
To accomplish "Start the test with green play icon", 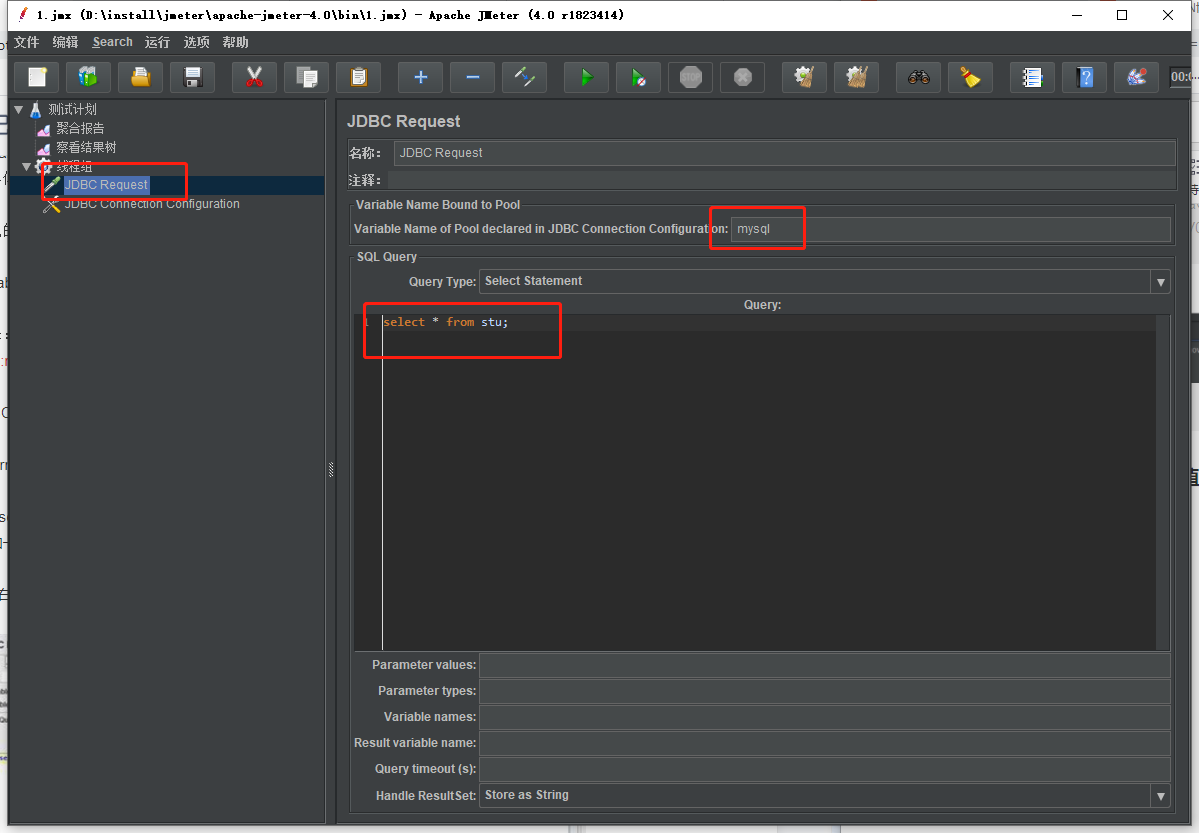I will click(586, 77).
